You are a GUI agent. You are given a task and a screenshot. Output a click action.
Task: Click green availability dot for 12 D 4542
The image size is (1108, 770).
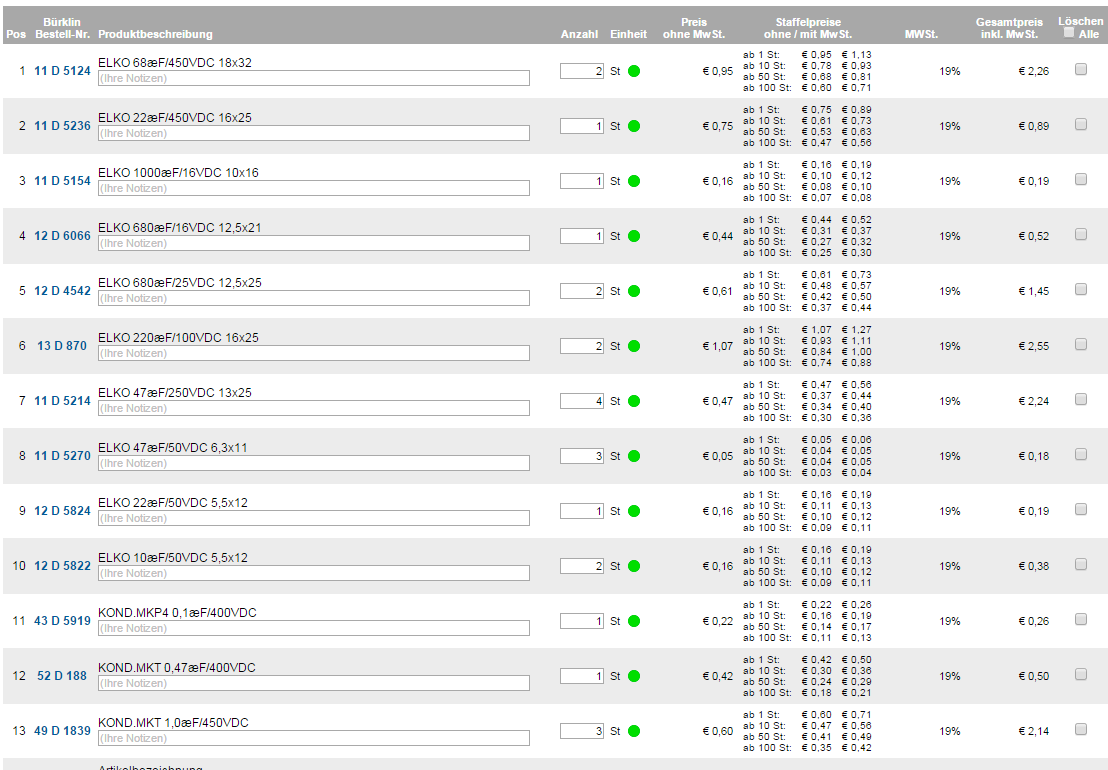click(634, 291)
